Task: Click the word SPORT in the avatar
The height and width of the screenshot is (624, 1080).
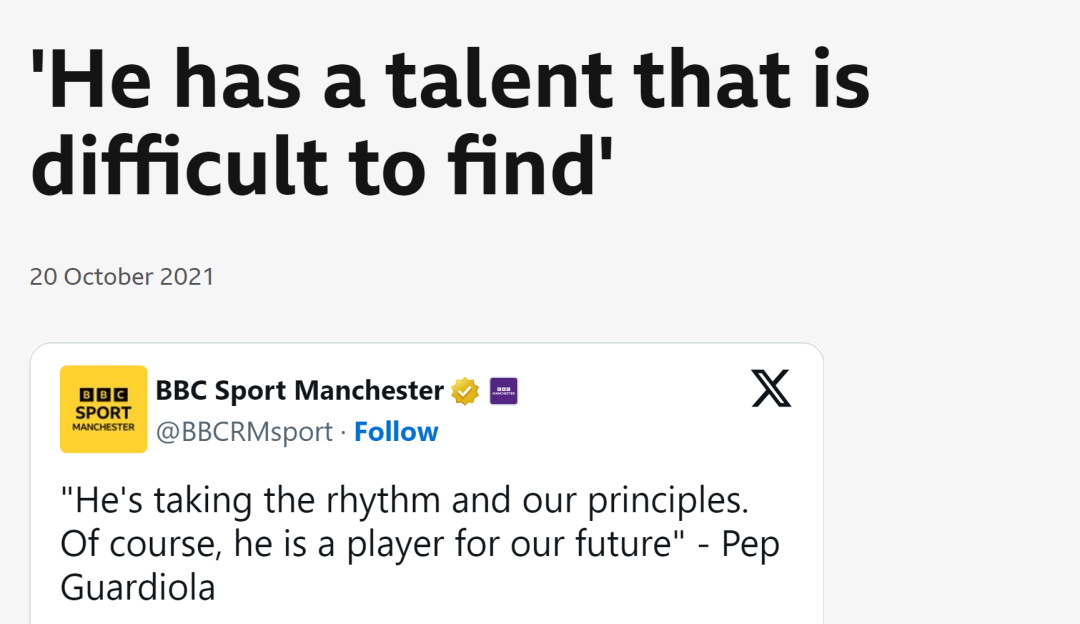Action: (x=103, y=412)
